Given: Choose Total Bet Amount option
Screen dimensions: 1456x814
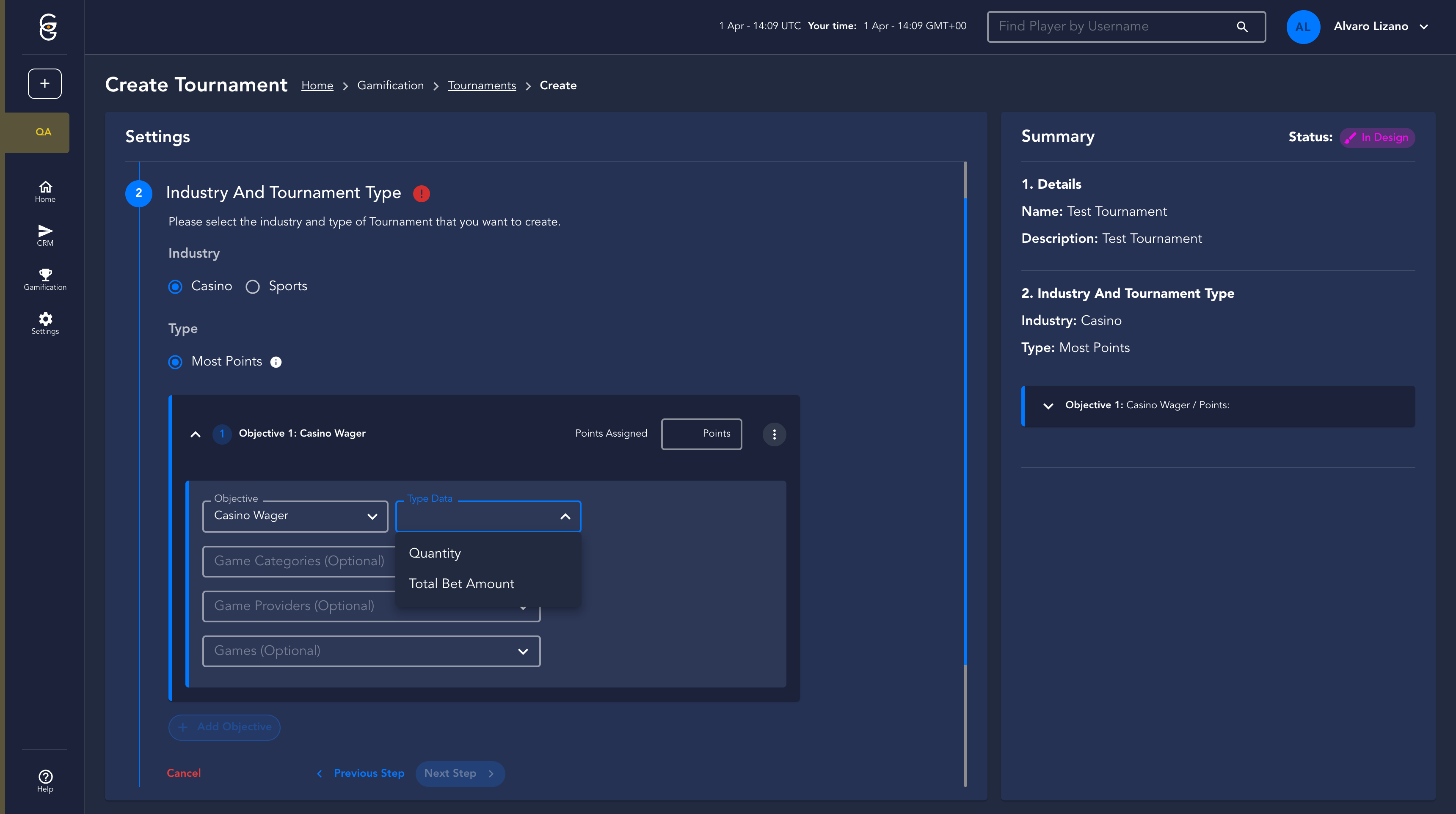Looking at the screenshot, I should click(x=461, y=584).
